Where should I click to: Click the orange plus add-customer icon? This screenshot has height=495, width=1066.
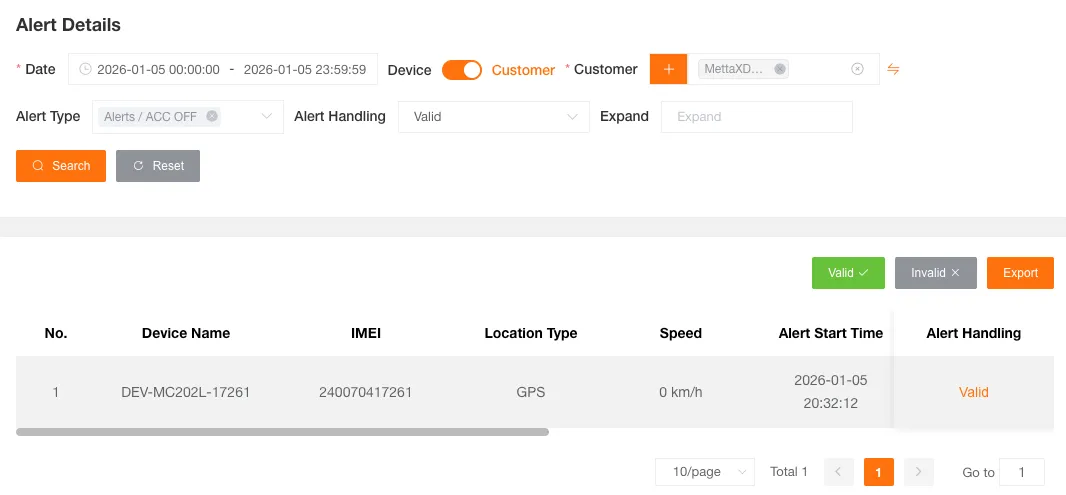[668, 69]
